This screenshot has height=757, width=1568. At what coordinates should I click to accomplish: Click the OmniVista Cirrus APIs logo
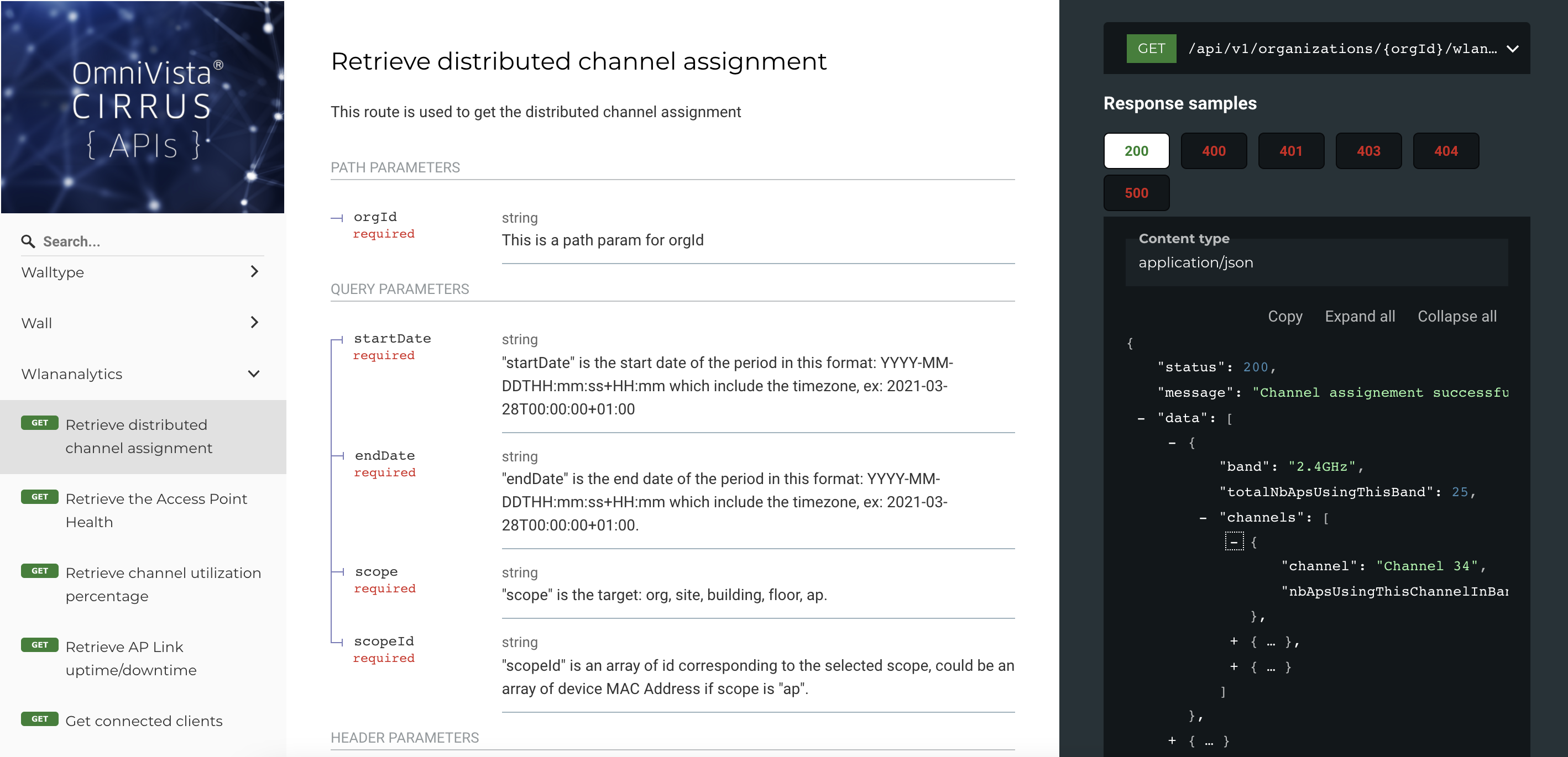tap(143, 107)
